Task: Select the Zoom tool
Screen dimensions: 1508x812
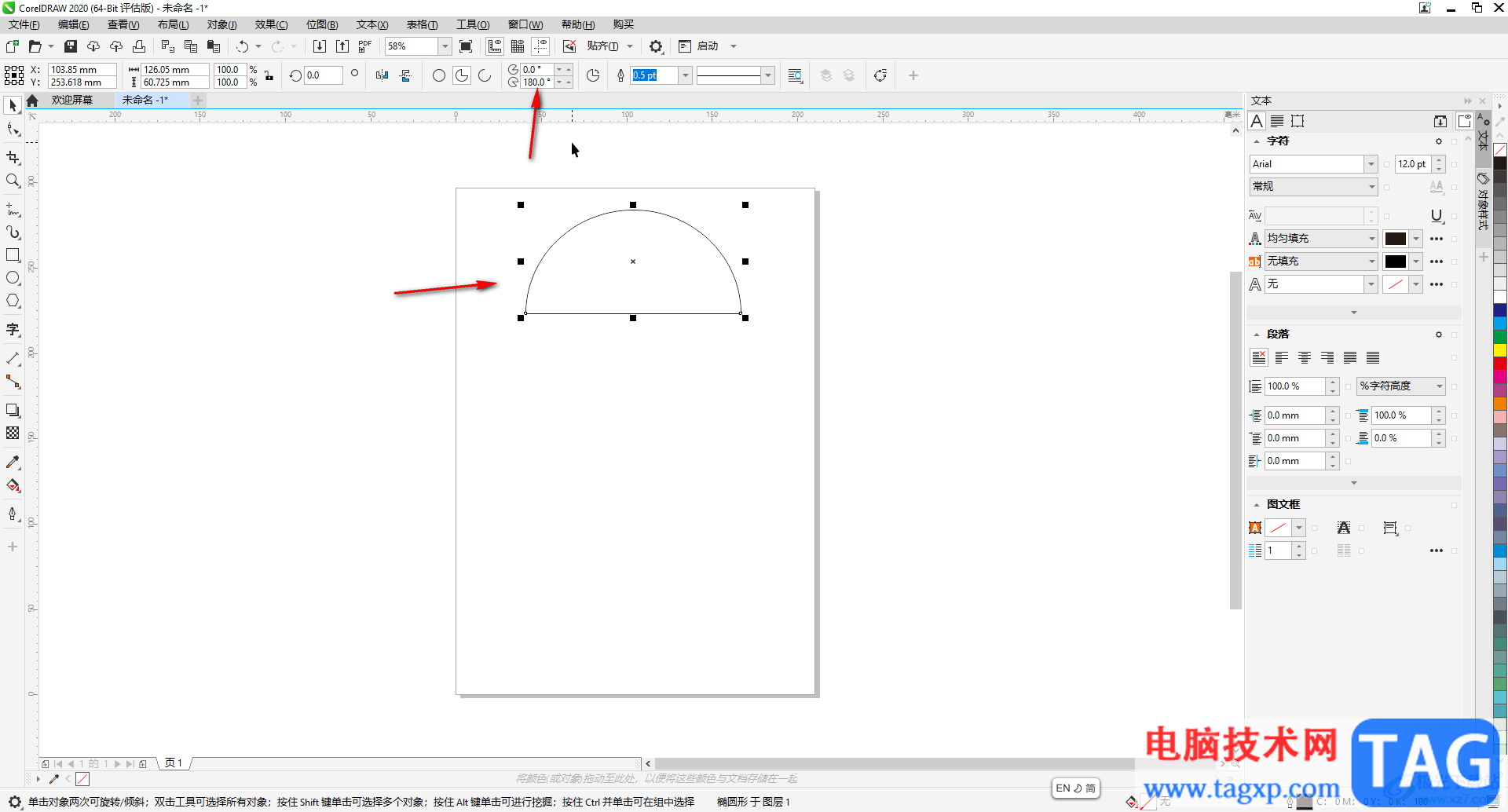Action: [x=13, y=181]
